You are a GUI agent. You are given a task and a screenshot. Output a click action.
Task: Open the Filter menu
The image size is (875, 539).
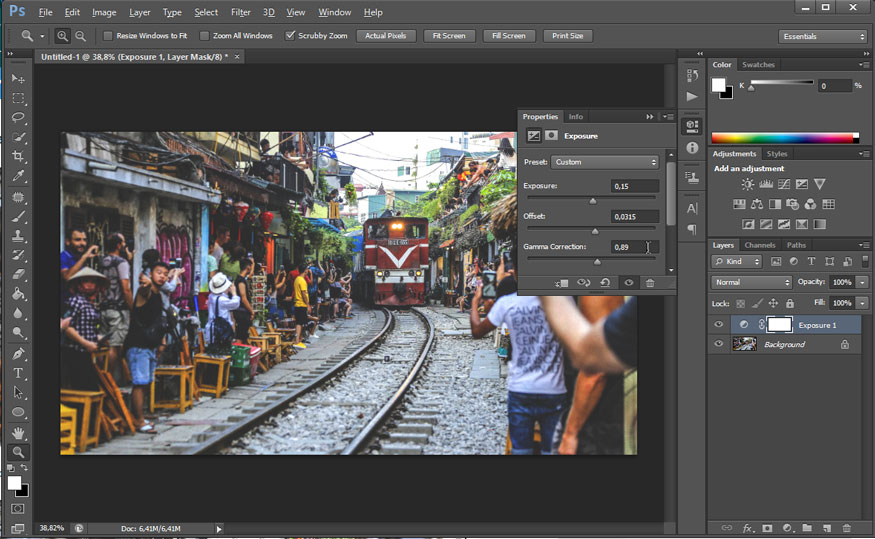(x=241, y=12)
